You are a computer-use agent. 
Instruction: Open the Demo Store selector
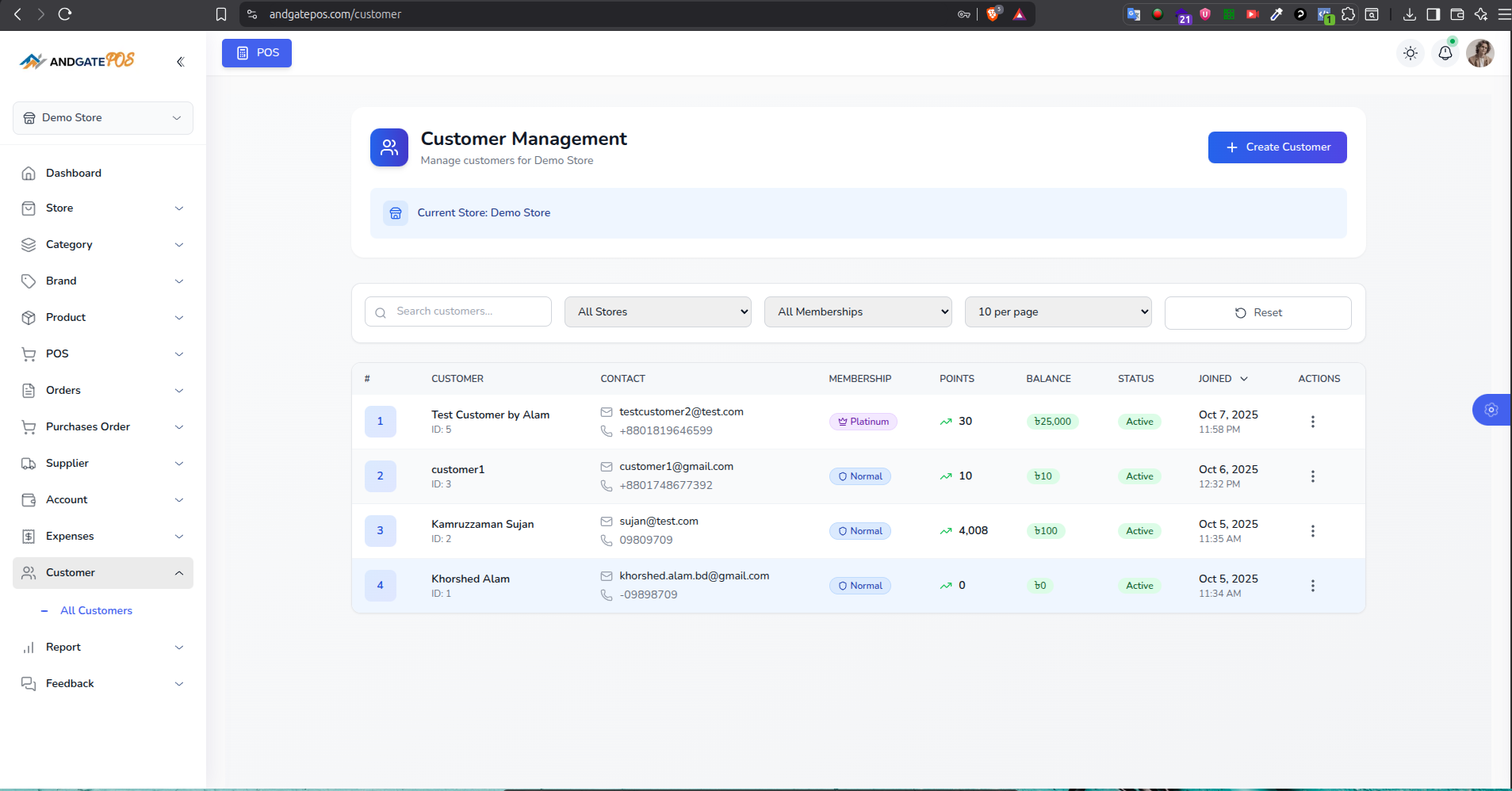tap(103, 118)
